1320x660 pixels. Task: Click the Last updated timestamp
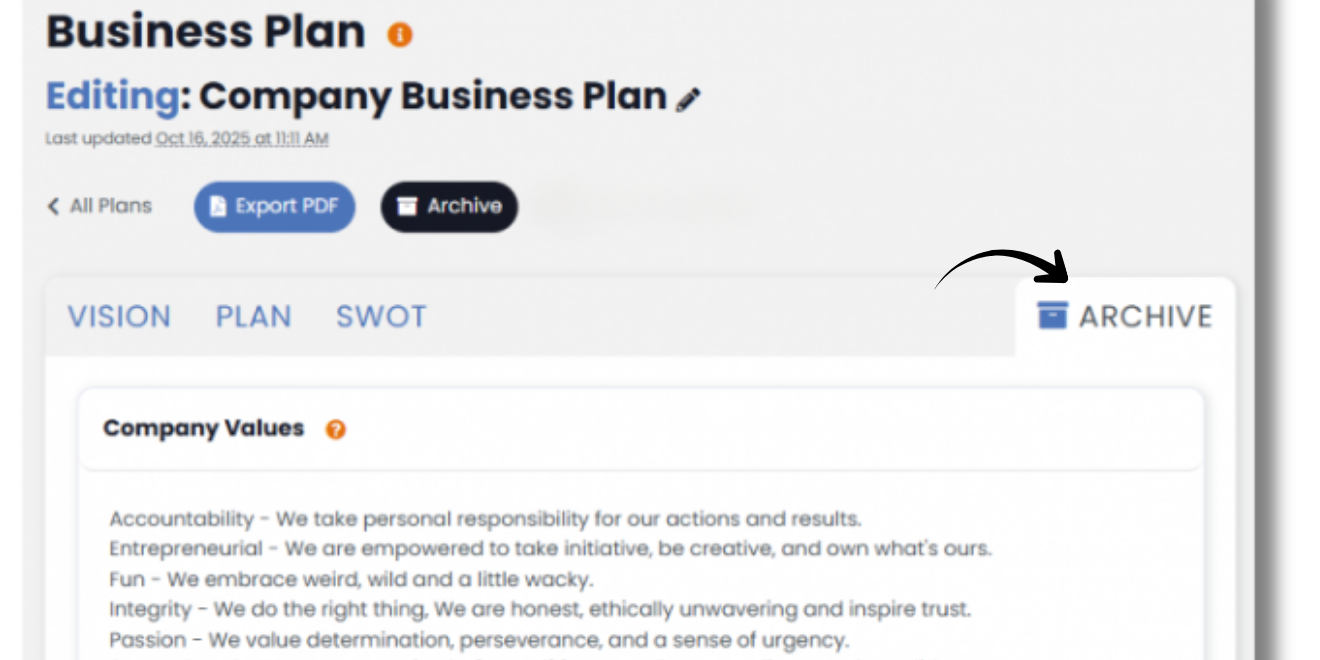pos(241,140)
